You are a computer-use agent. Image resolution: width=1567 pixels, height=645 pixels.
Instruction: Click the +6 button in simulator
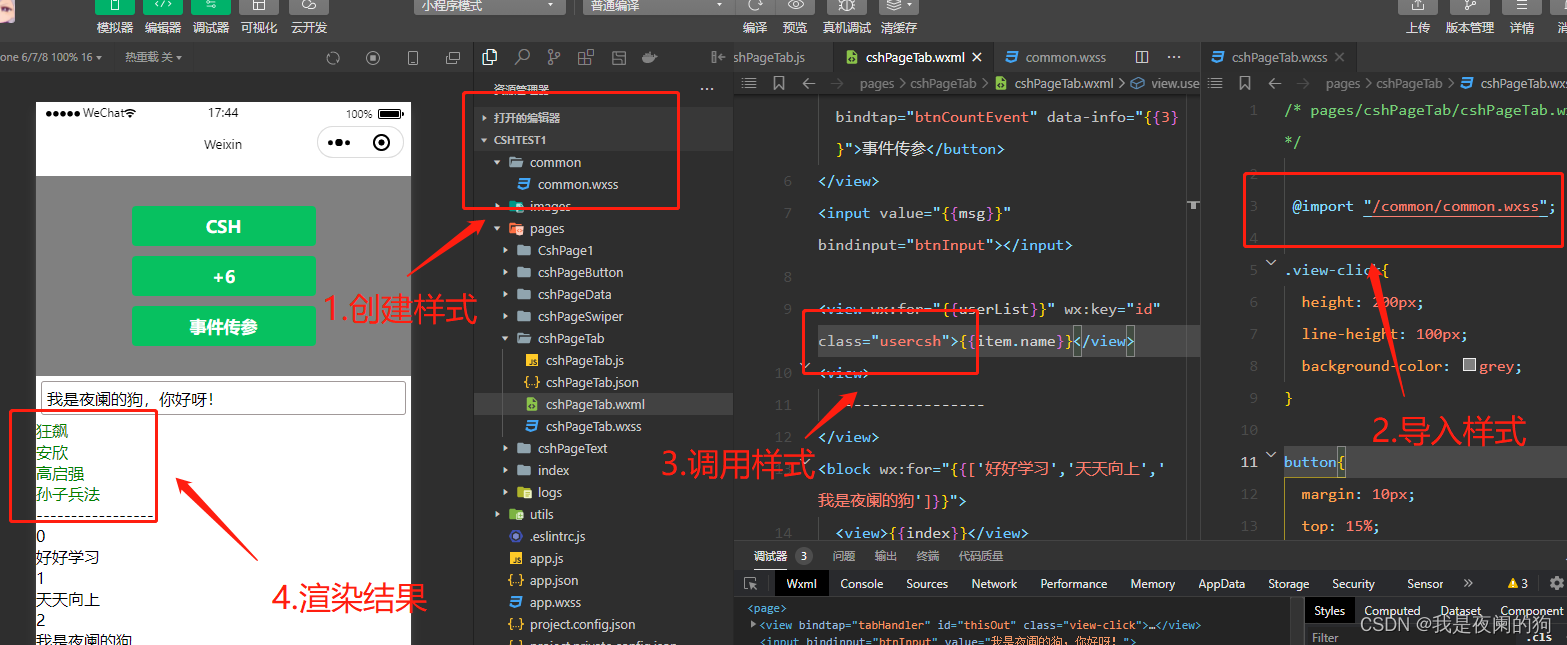click(x=223, y=276)
